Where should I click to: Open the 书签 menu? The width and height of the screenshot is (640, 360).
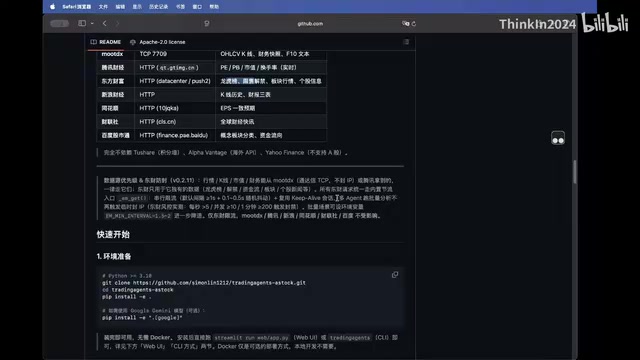pos(180,7)
